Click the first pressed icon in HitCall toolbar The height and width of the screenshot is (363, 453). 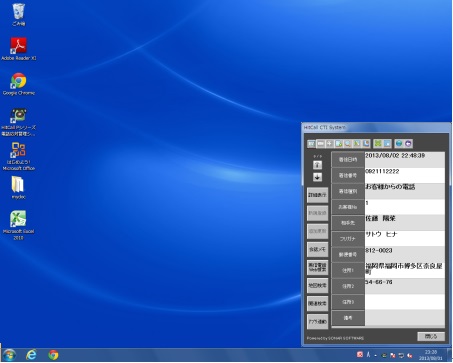[311, 144]
